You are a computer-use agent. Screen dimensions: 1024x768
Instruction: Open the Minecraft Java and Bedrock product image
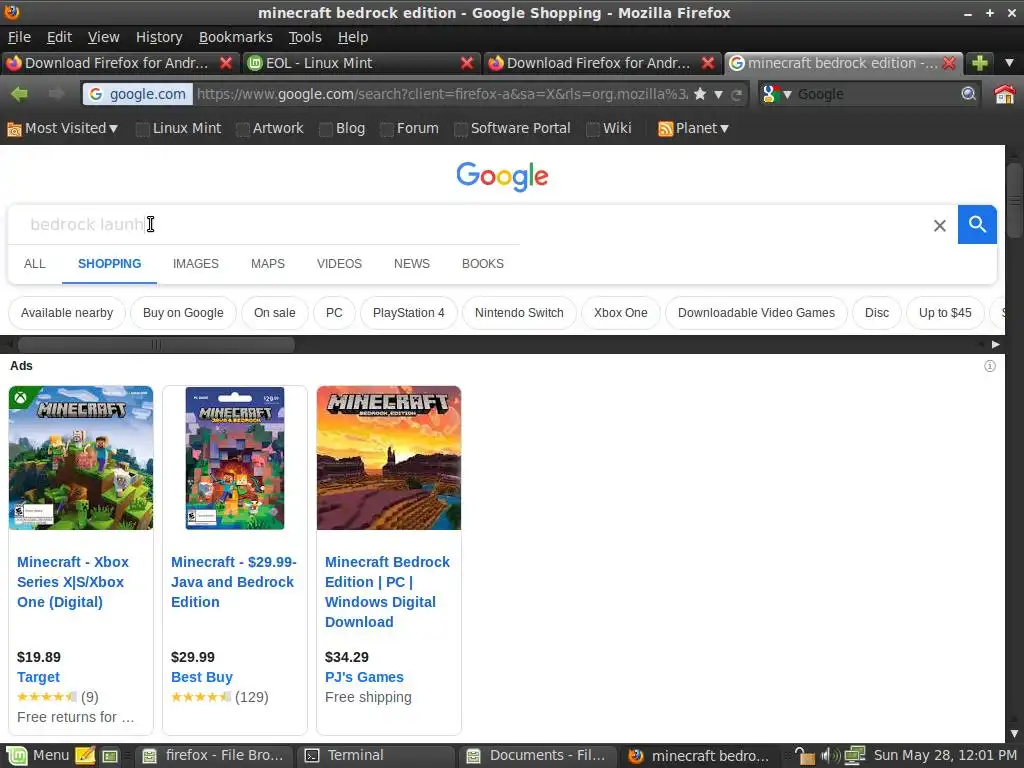tap(235, 458)
